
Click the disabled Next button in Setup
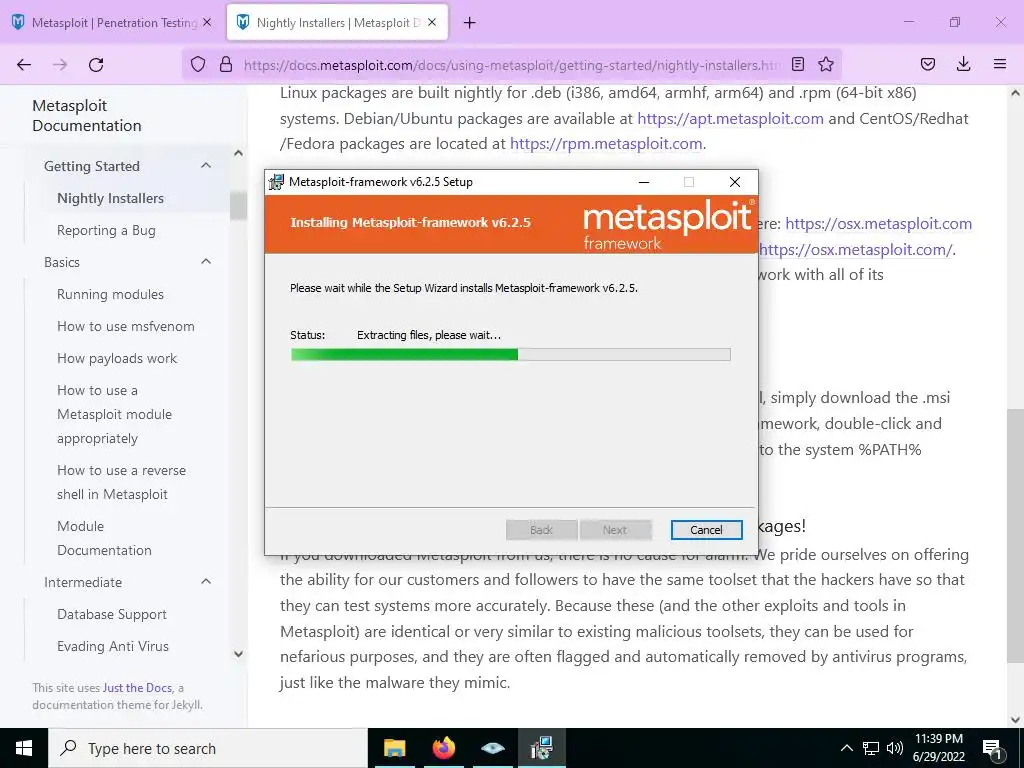pos(615,530)
